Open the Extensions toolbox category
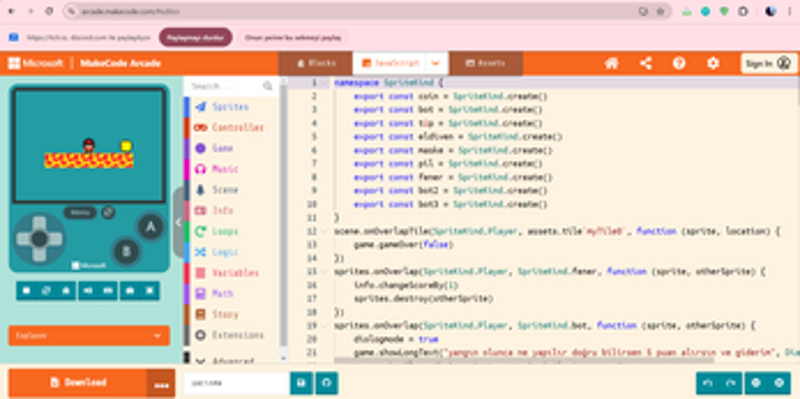 231,335
